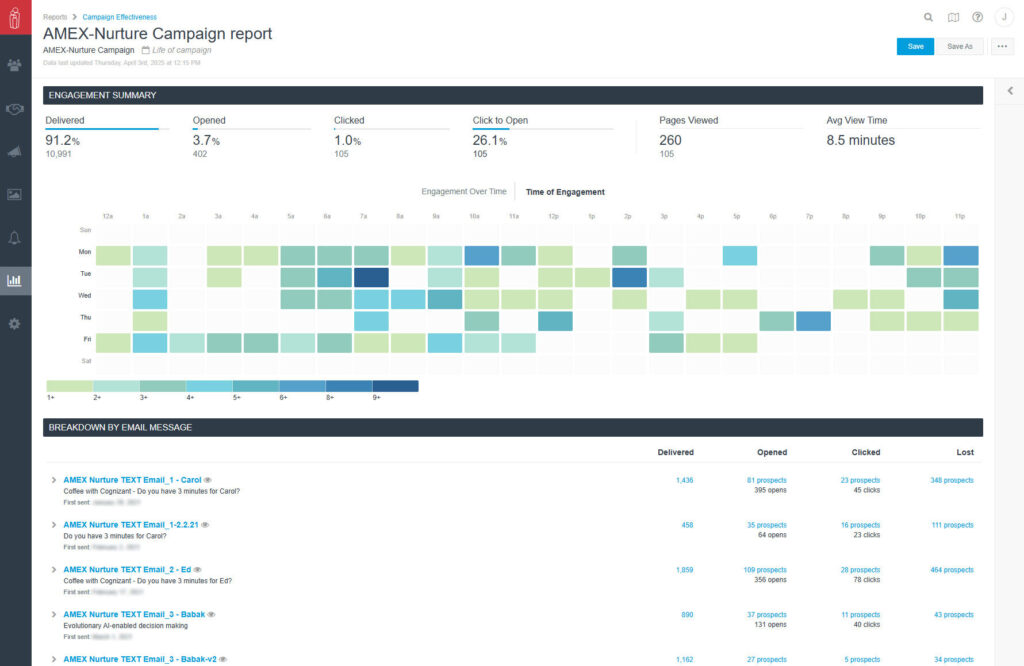
Task: Click the 1+ legend color swatch
Action: pos(70,386)
